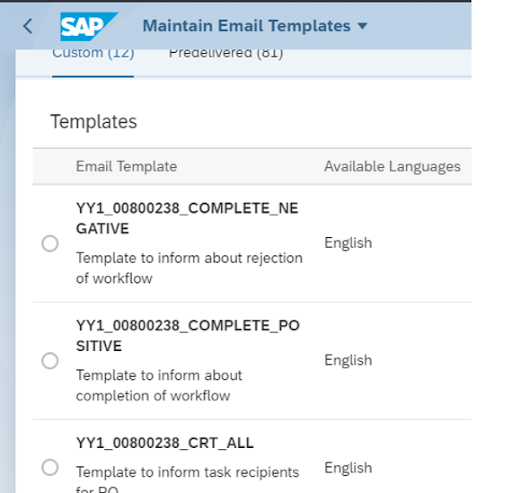Select the COMPLETE_NEGATIVE template radio button
This screenshot has height=493, width=512.
pos(50,243)
